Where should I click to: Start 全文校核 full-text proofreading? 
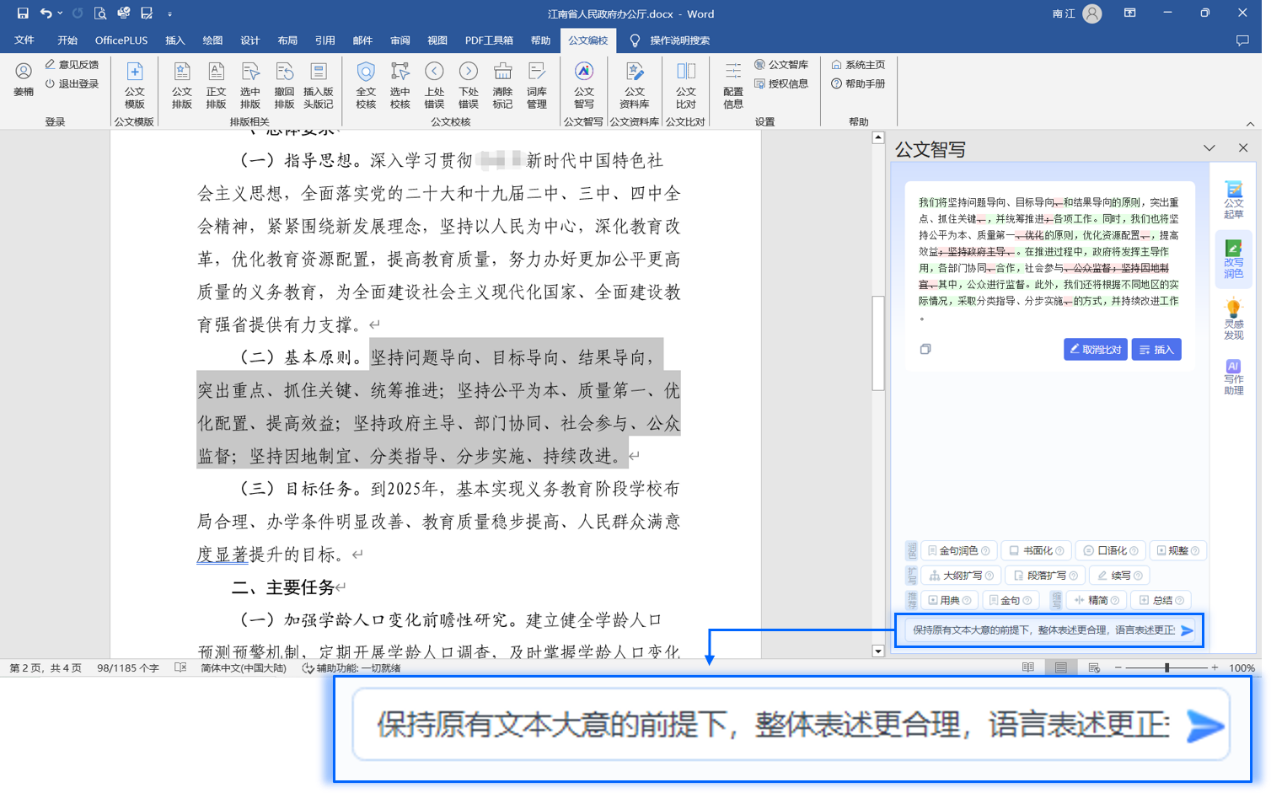[x=366, y=84]
